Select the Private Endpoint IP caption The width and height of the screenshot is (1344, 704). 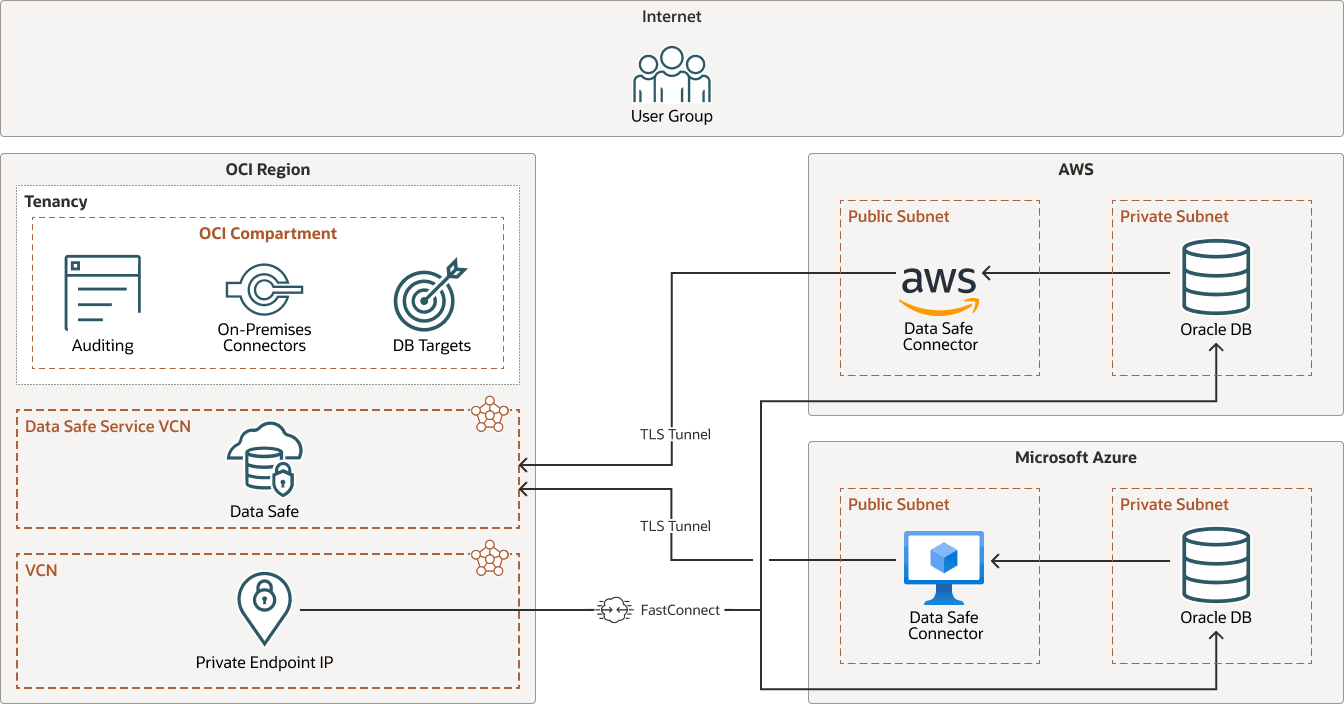(264, 662)
